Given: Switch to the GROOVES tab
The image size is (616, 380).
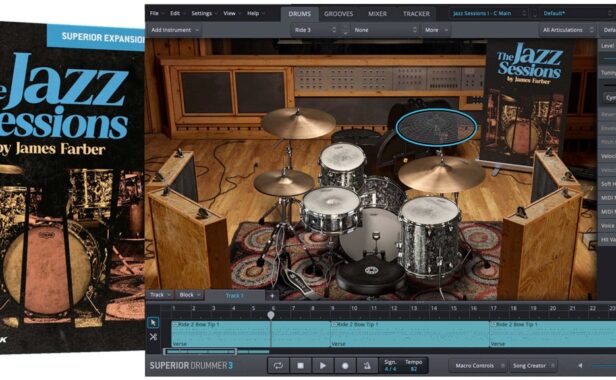Looking at the screenshot, I should [x=339, y=14].
